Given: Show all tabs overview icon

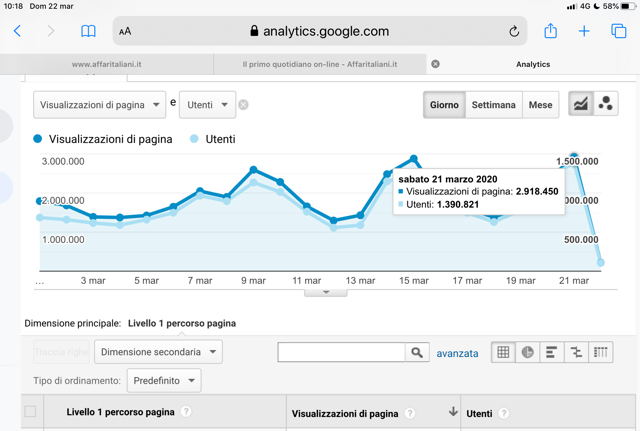Looking at the screenshot, I should 618,31.
